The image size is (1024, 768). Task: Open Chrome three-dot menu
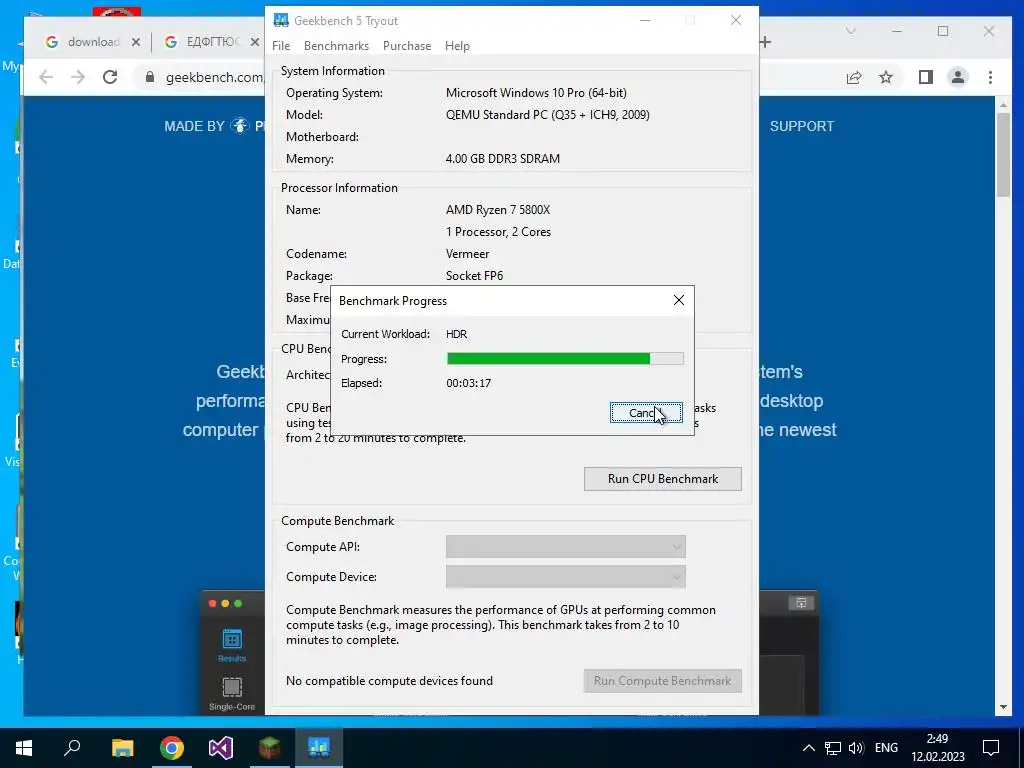tap(991, 77)
